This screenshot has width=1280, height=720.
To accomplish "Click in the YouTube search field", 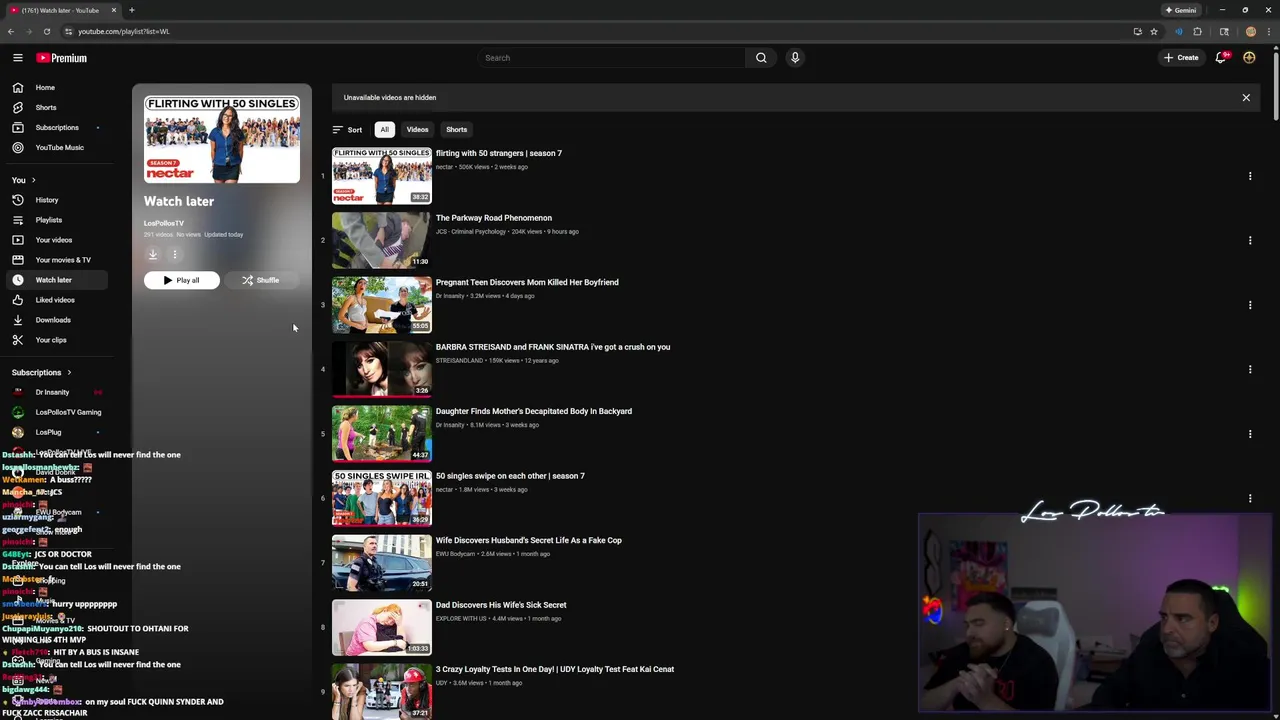I will point(610,58).
